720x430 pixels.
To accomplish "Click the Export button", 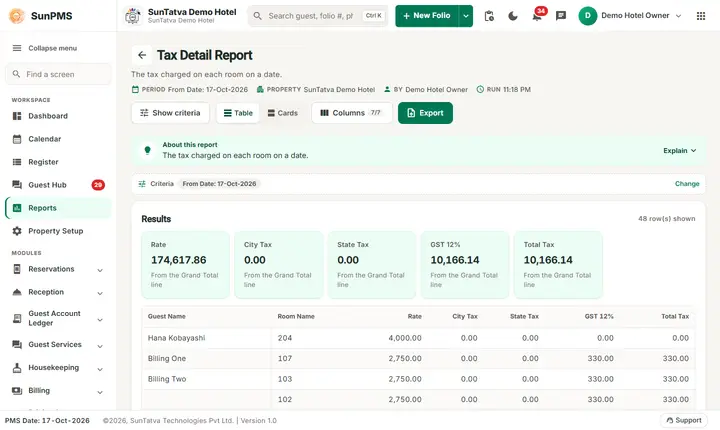I will pos(425,113).
